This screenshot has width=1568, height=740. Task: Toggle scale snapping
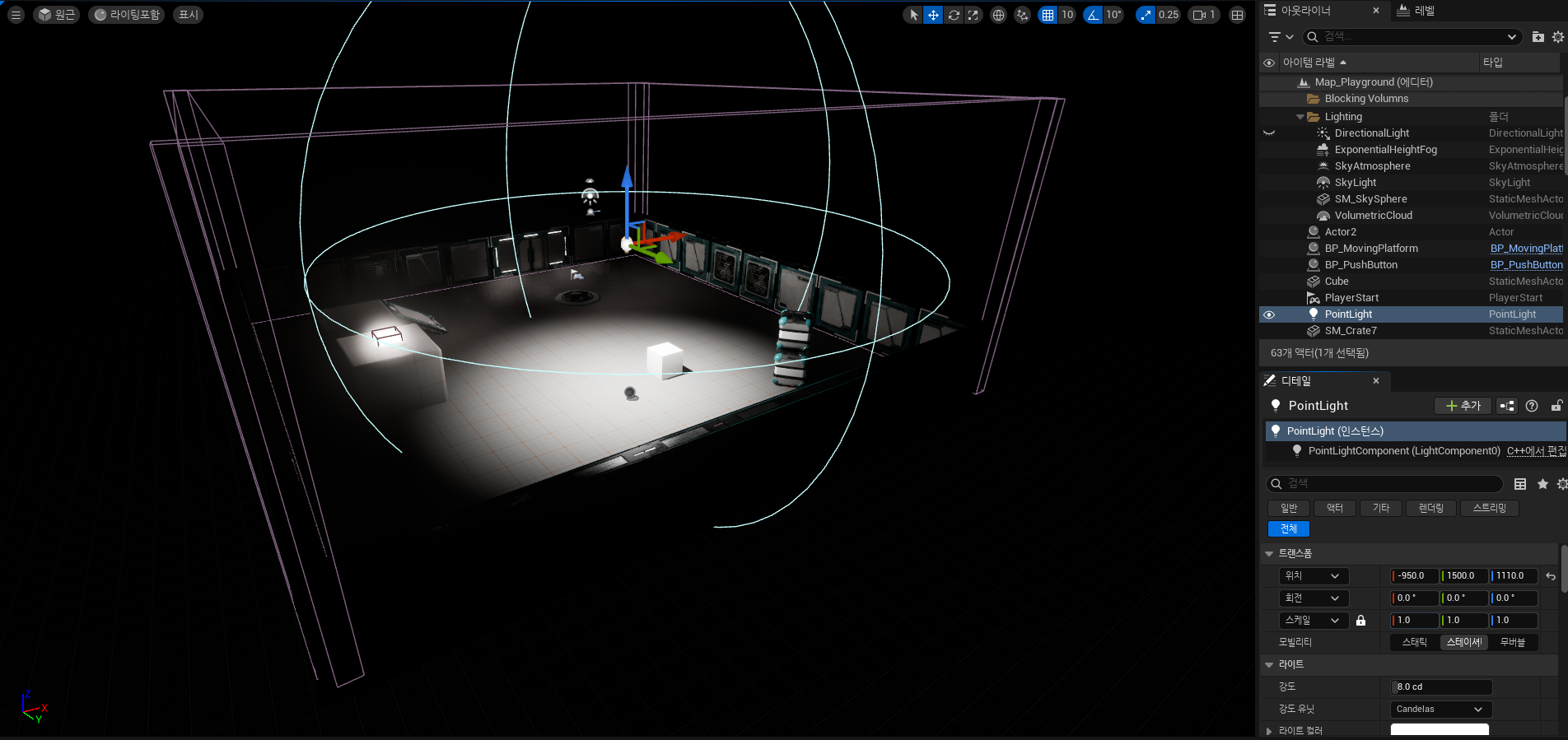coord(1146,15)
